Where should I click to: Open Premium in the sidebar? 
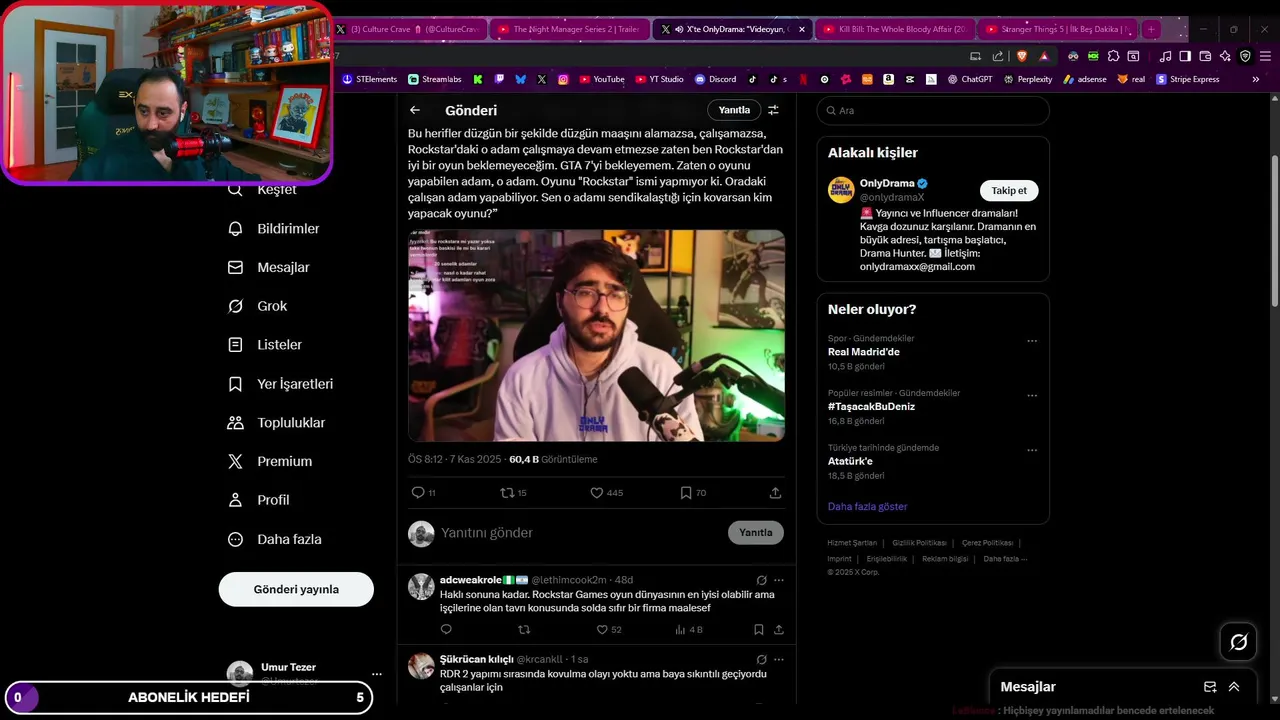point(270,461)
